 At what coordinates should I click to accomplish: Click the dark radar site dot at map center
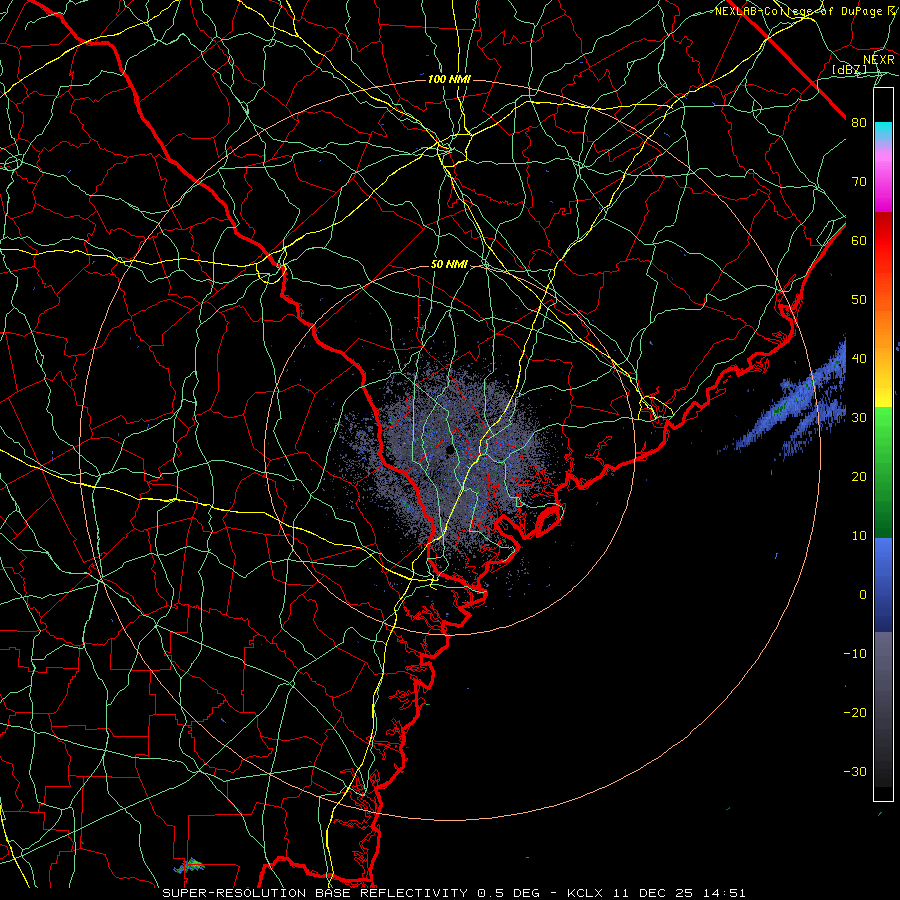click(x=449, y=451)
